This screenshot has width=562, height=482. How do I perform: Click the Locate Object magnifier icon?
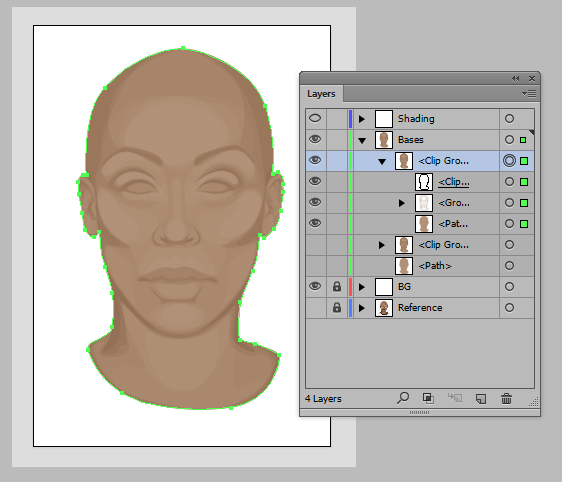[x=403, y=398]
